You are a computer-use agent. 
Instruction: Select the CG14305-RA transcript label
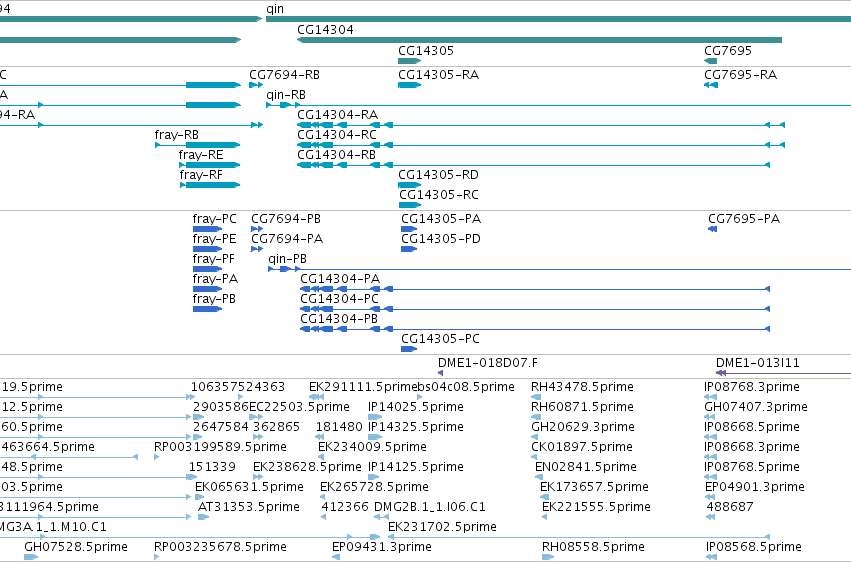[439, 75]
